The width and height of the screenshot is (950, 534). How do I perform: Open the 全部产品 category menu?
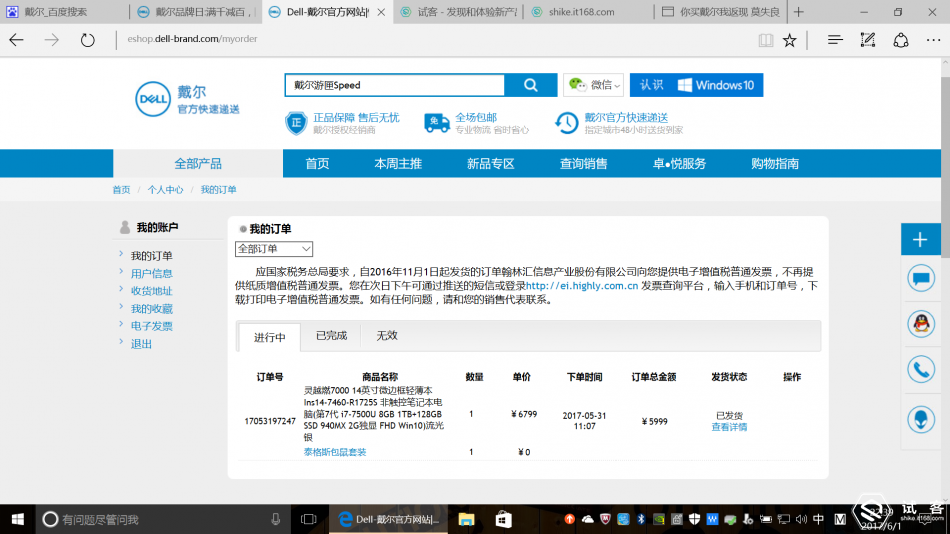(x=198, y=164)
